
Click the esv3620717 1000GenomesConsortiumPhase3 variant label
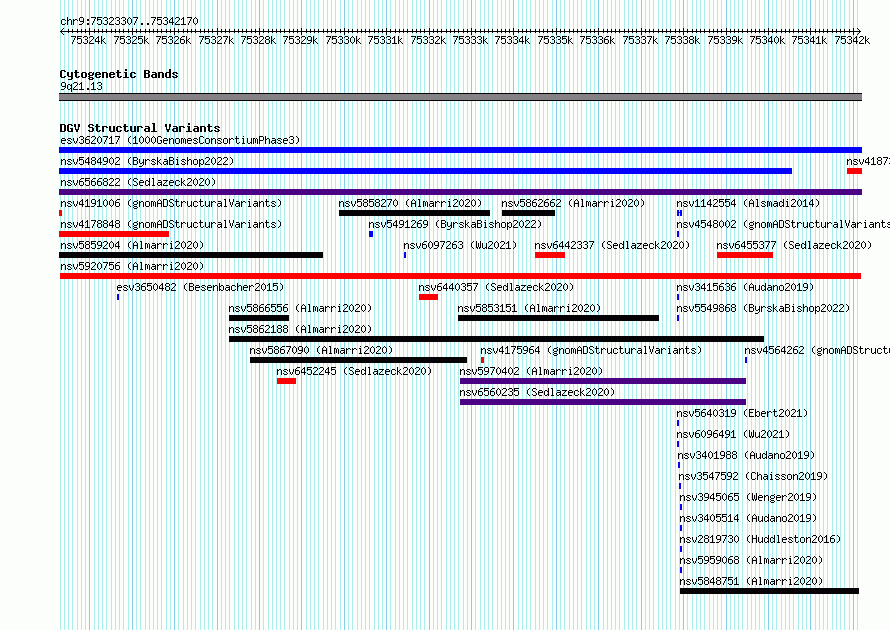[x=180, y=140]
